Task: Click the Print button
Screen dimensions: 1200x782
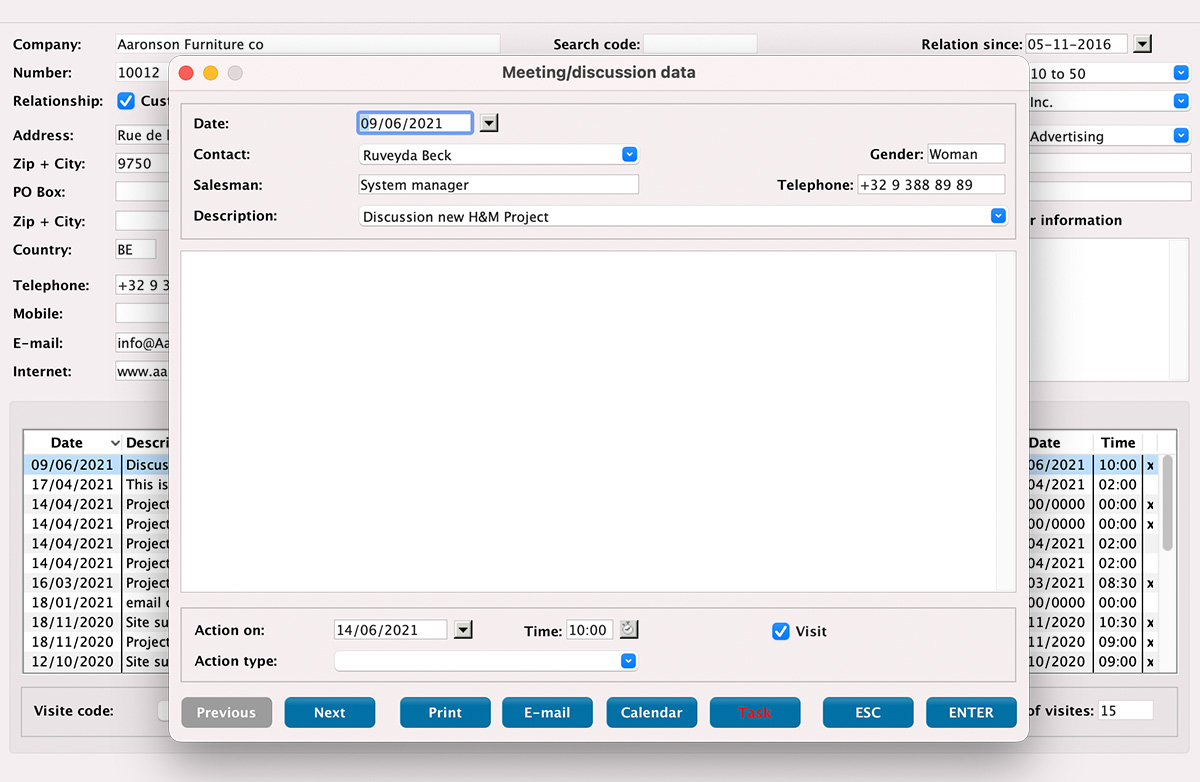Action: 445,712
